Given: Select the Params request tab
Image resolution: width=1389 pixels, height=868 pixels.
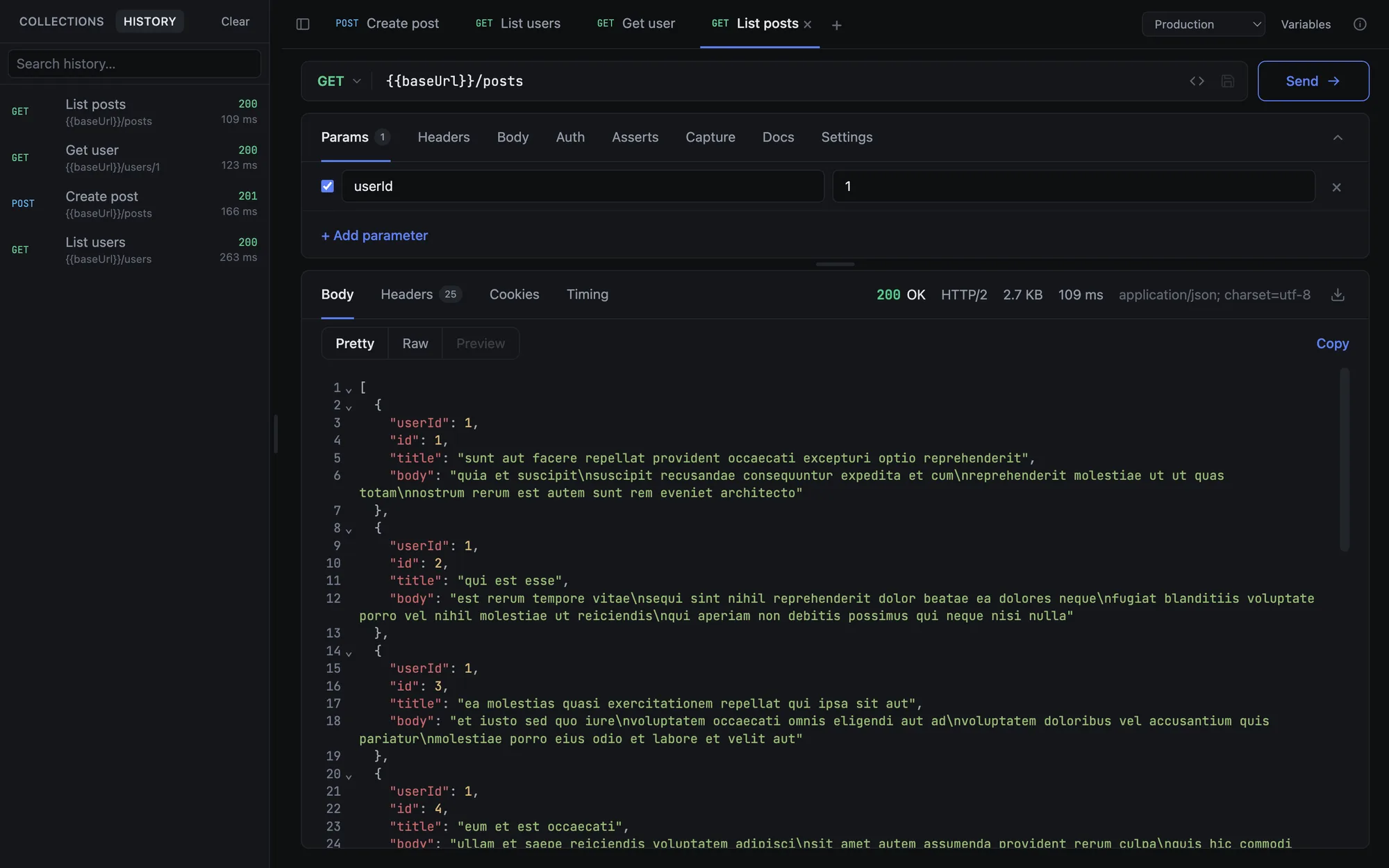Looking at the screenshot, I should pos(356,137).
